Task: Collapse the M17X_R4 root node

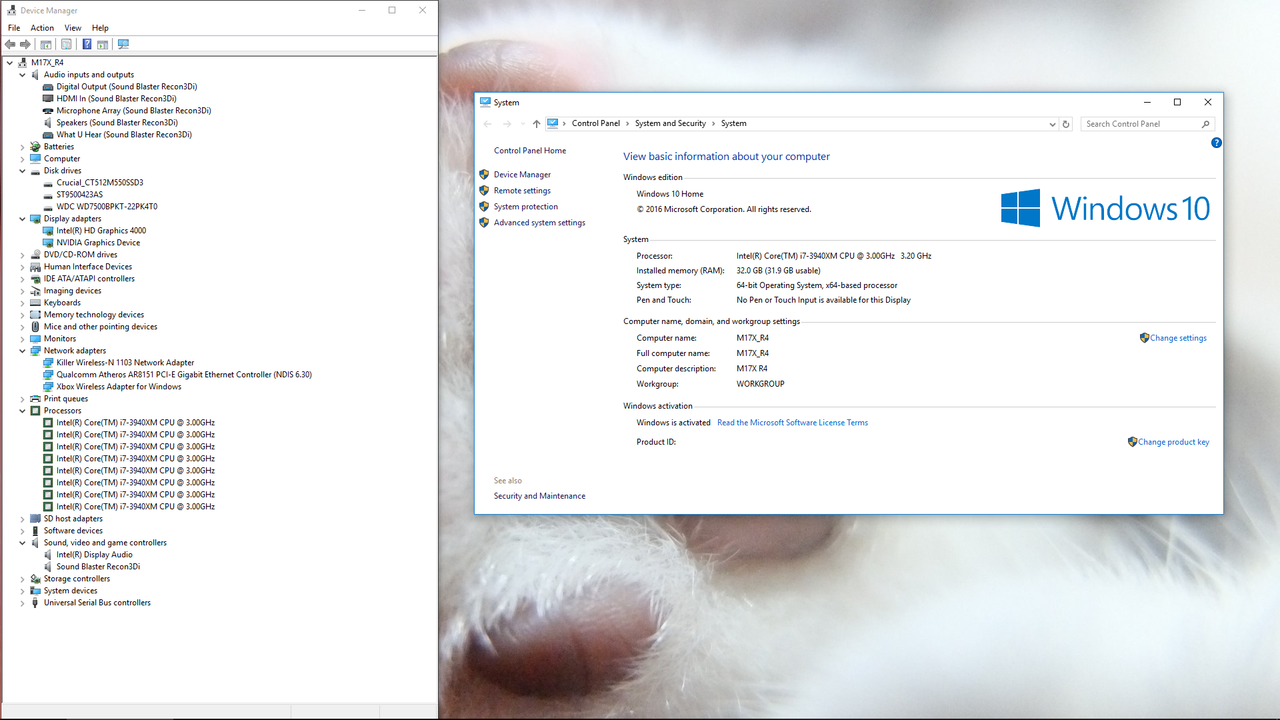Action: [x=10, y=62]
